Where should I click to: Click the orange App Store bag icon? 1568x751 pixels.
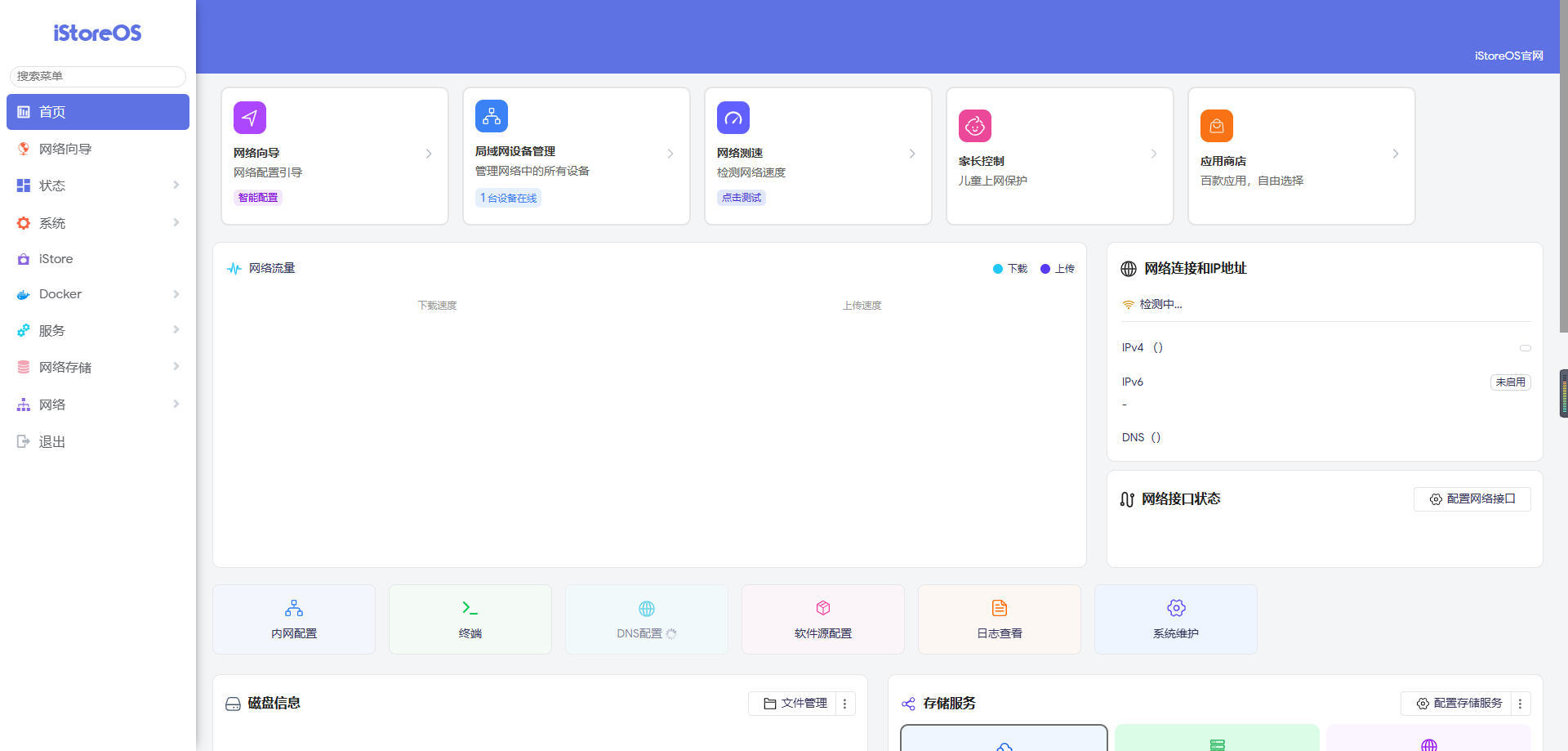coord(1217,126)
